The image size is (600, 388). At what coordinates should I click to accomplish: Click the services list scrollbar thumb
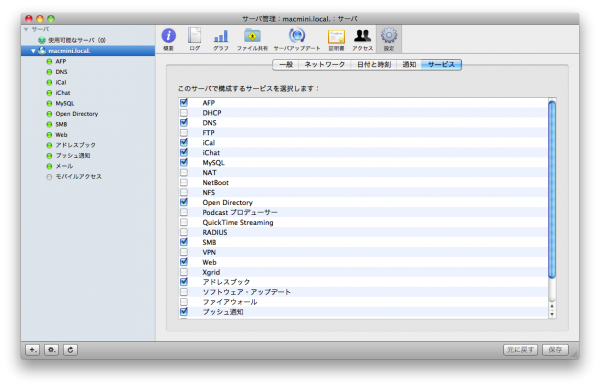pos(552,189)
